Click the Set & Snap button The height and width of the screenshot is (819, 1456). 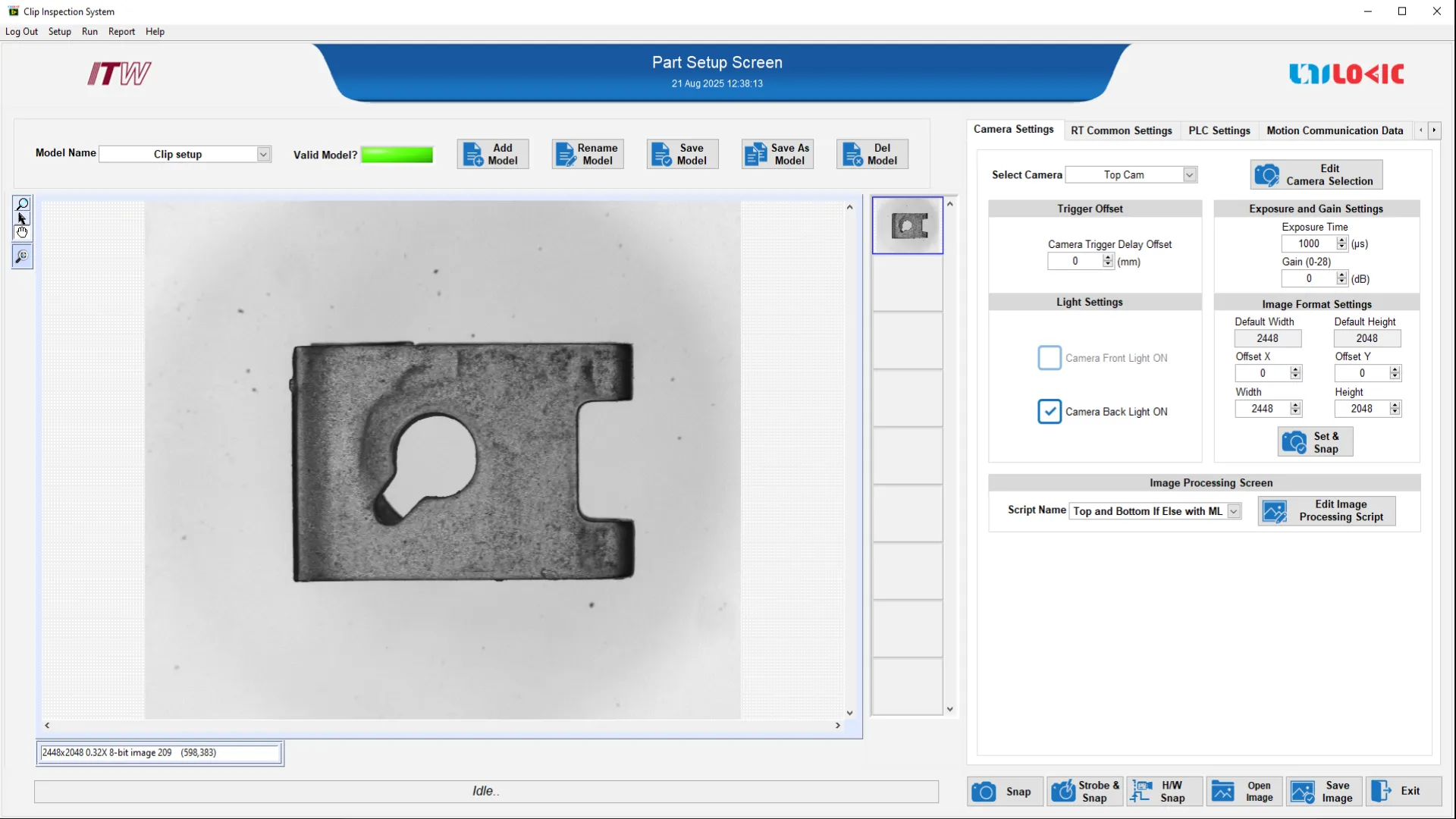[x=1314, y=442]
